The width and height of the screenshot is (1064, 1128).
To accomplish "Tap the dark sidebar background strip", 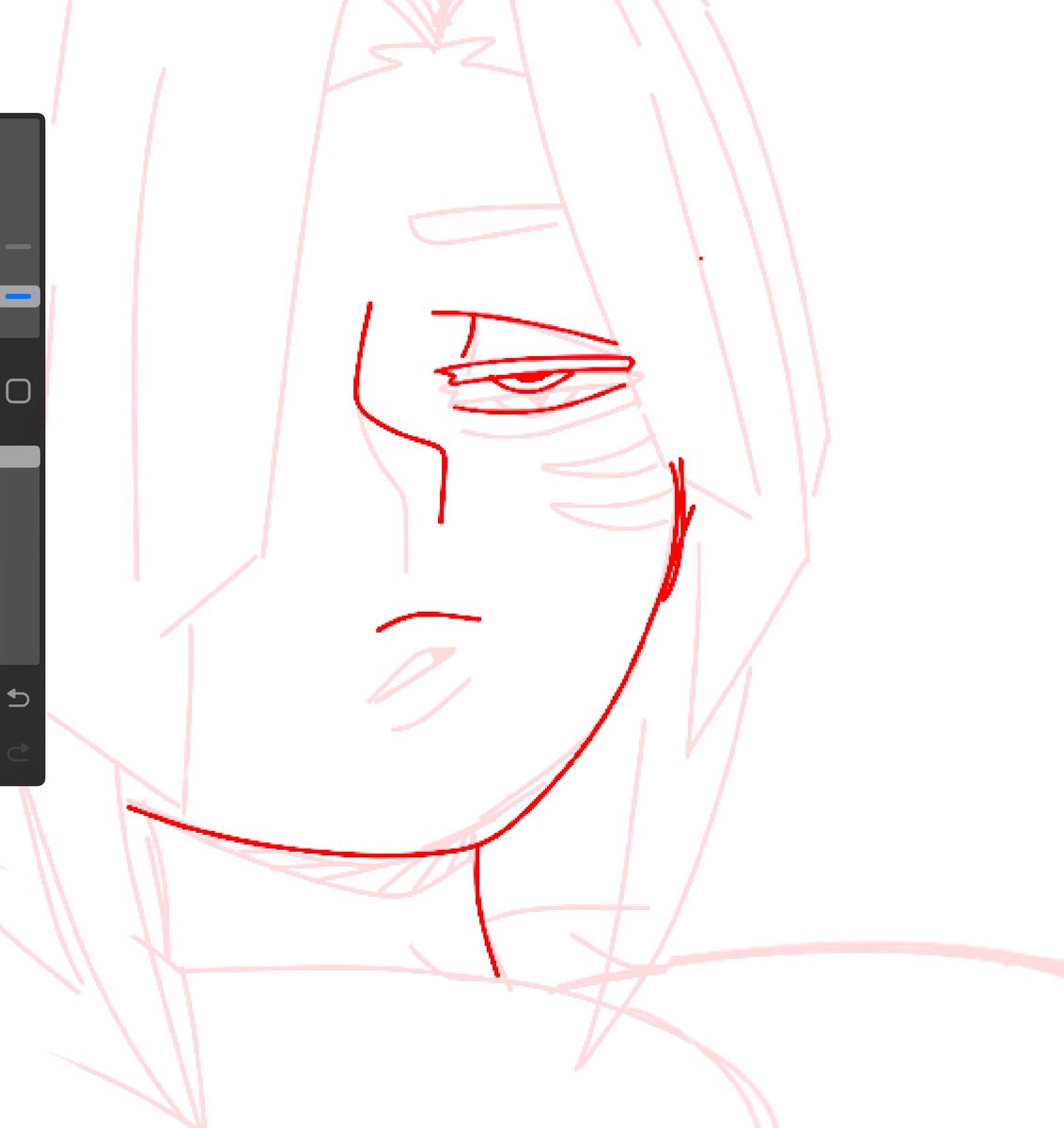I will pyautogui.click(x=21, y=583).
